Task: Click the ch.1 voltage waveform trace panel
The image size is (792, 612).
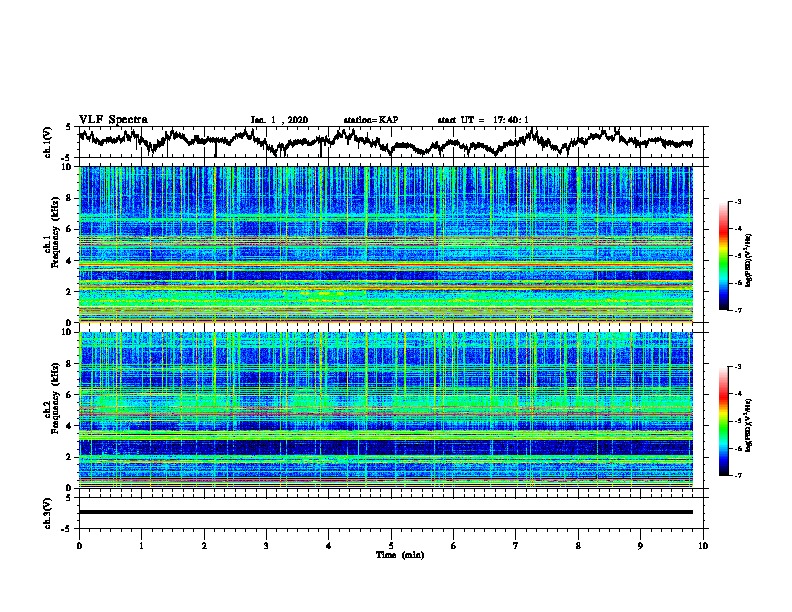Action: pyautogui.click(x=390, y=142)
